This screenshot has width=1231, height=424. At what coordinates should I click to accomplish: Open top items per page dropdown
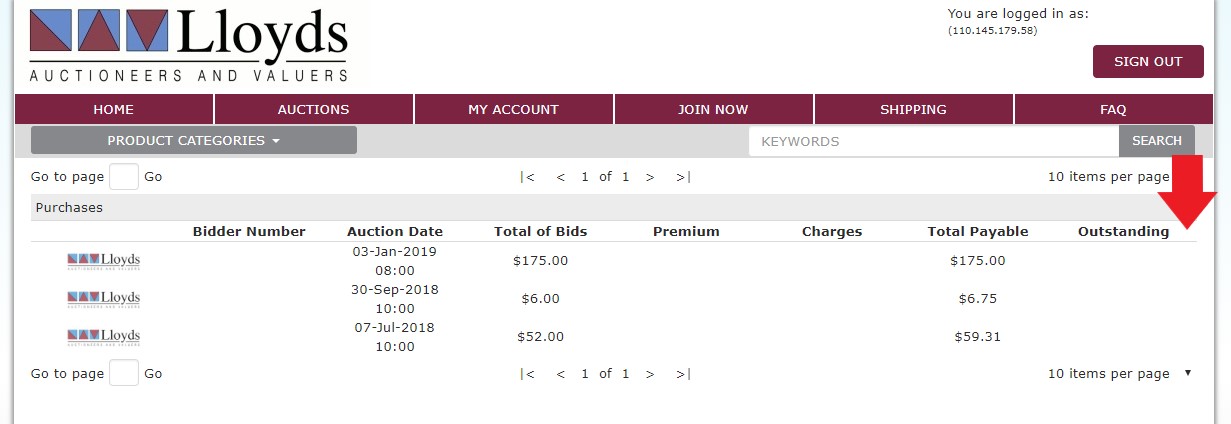click(x=1108, y=177)
